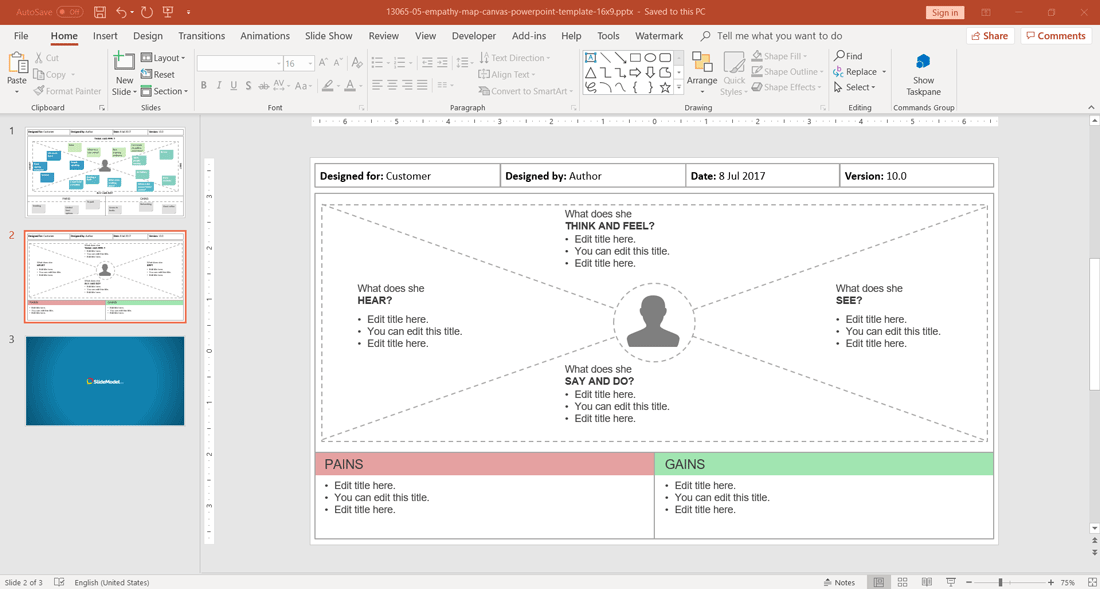This screenshot has height=589, width=1100.
Task: Click the Find magnifier button
Action: click(x=848, y=56)
